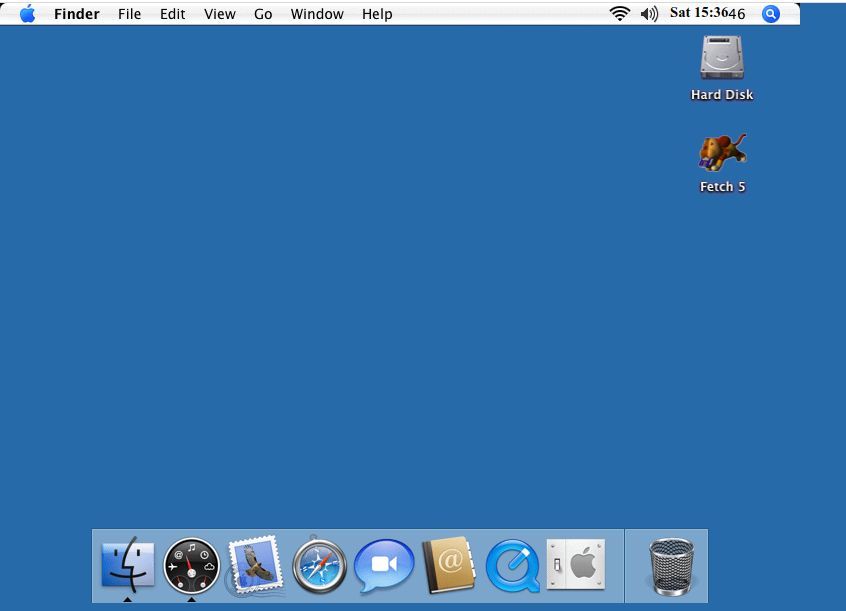Open the Apple menu
The height and width of the screenshot is (611, 846).
(x=28, y=13)
